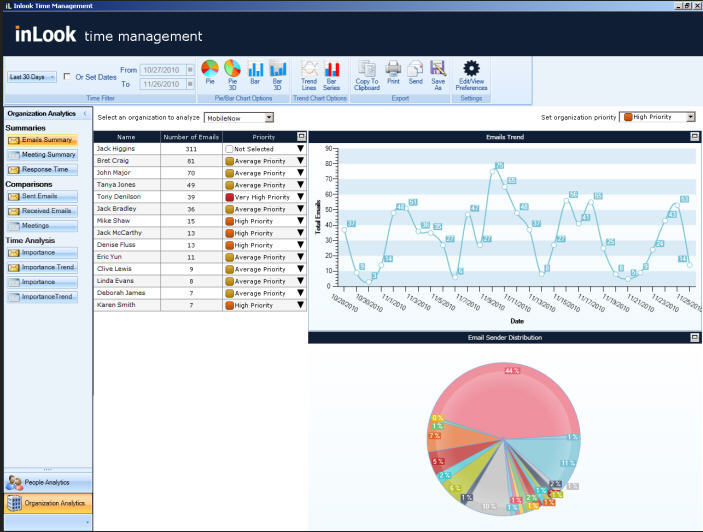Open priority dropdown for Bret Craig
This screenshot has height=532, width=703.
[x=300, y=160]
